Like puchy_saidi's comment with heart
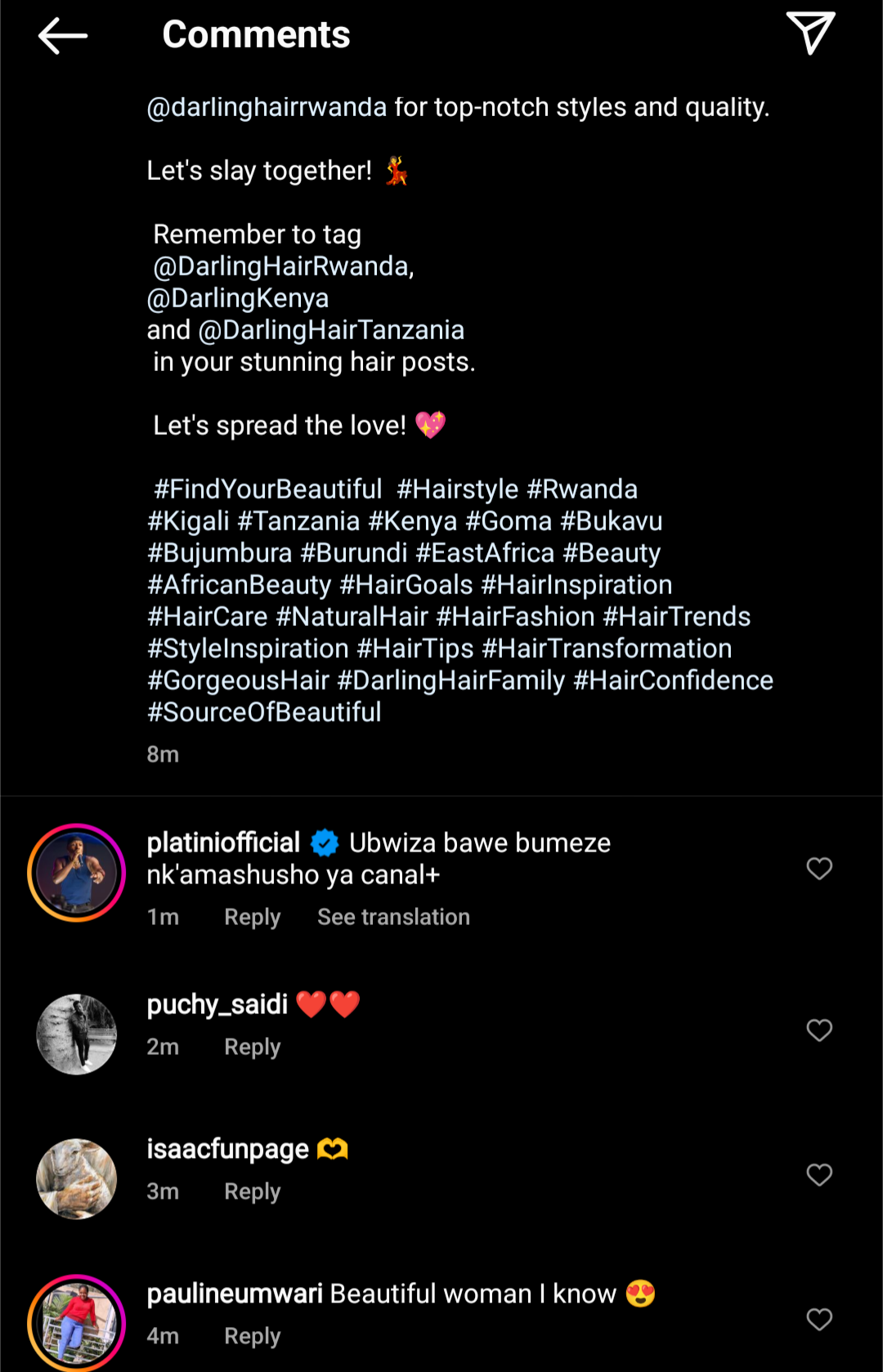The image size is (883, 1372). click(819, 1030)
